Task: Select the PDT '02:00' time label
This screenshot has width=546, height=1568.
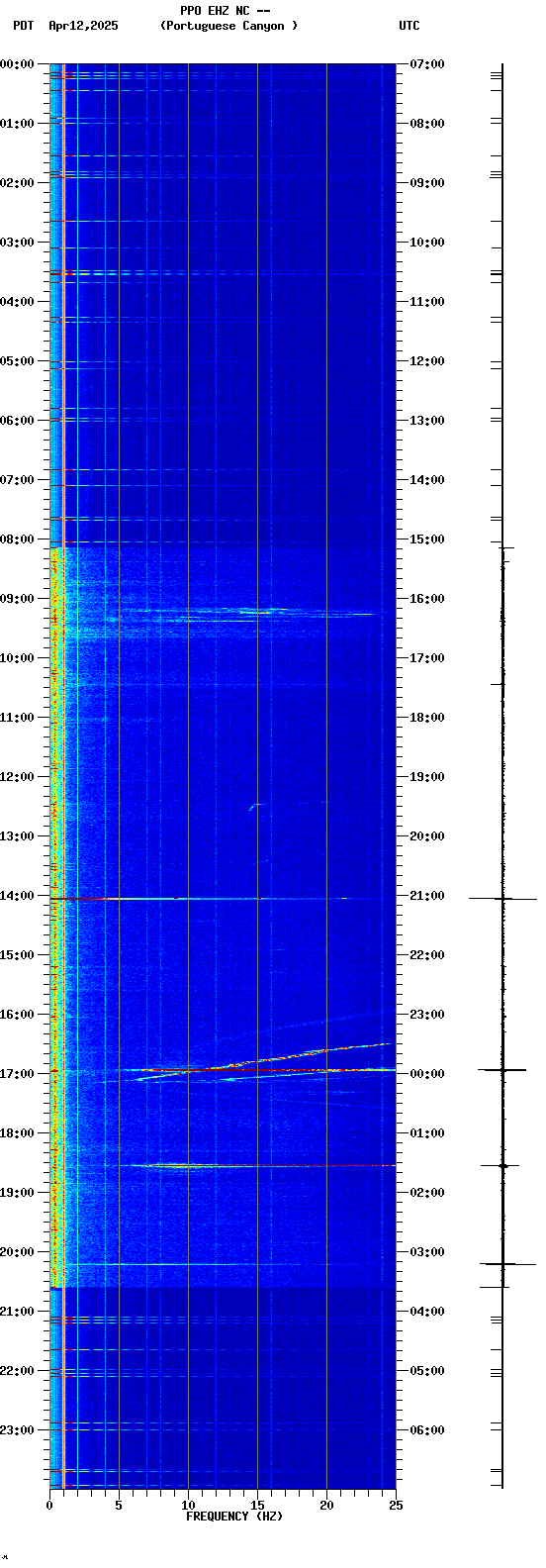Action: tap(17, 183)
